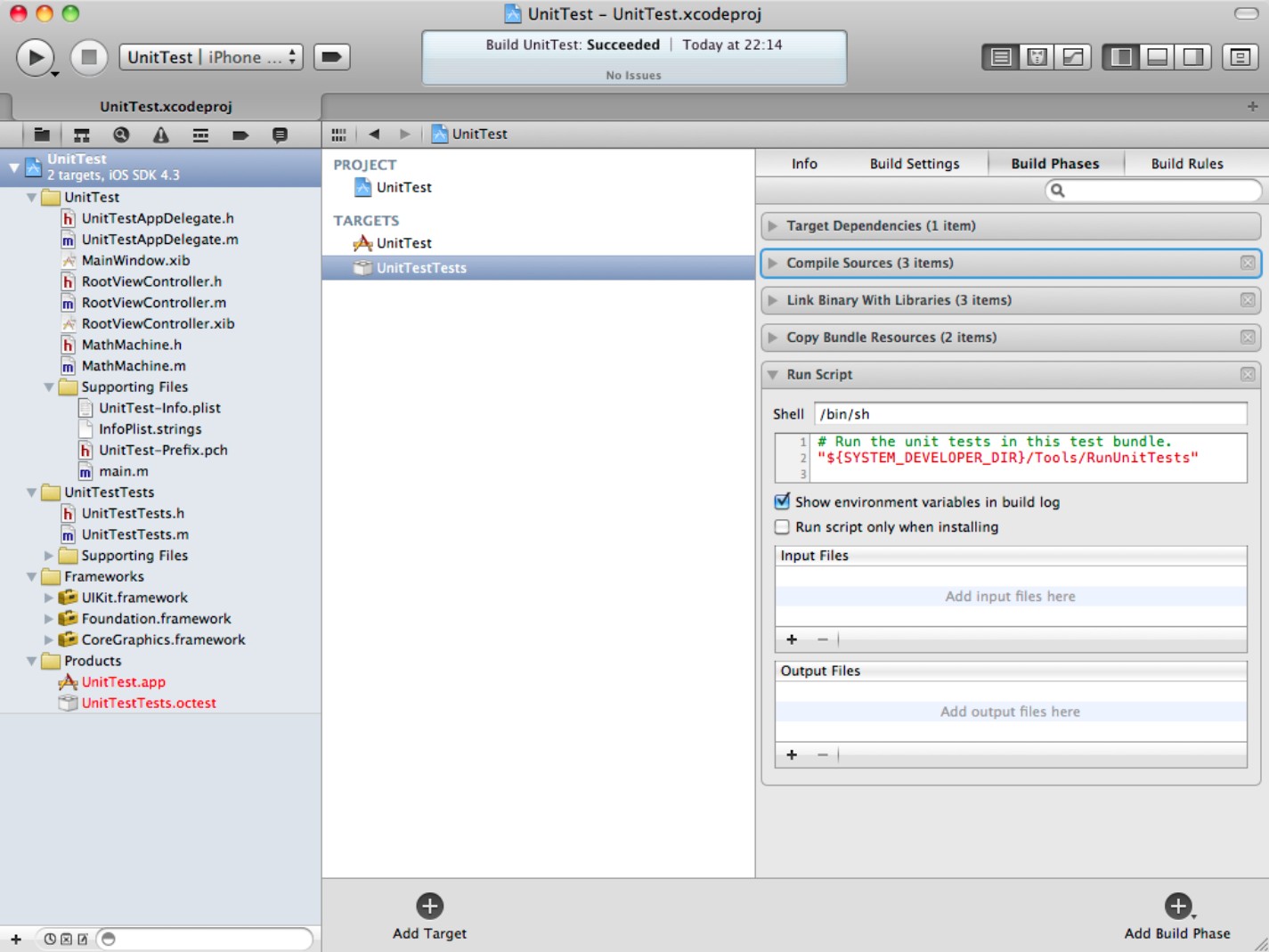The width and height of the screenshot is (1269, 952).
Task: Toggle the Debug area visibility
Action: (x=1158, y=57)
